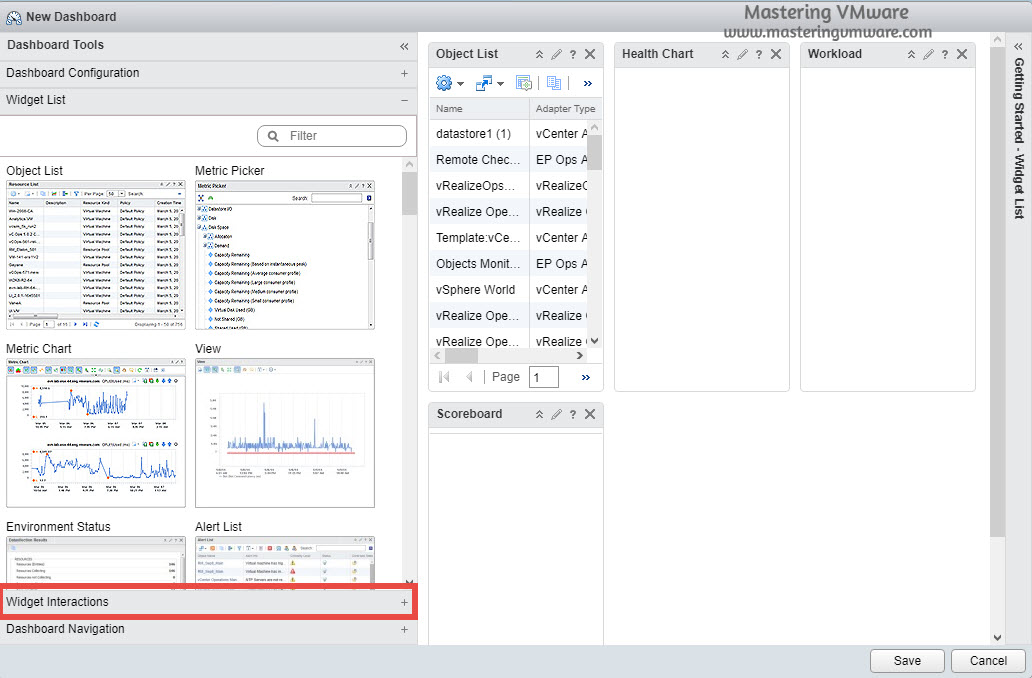The height and width of the screenshot is (678, 1032).
Task: Edit the Scoreboard widget
Action: [556, 415]
